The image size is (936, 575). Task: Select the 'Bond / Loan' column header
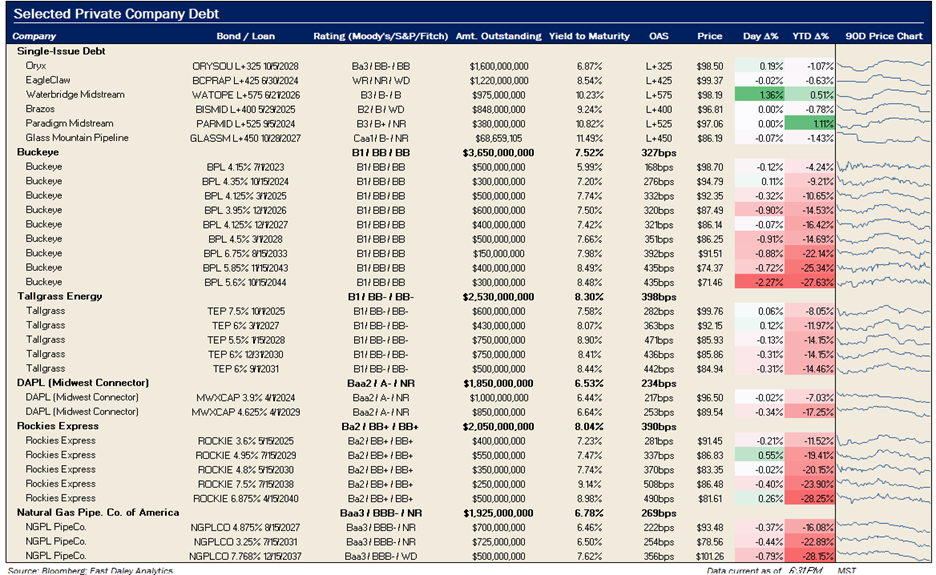click(245, 36)
